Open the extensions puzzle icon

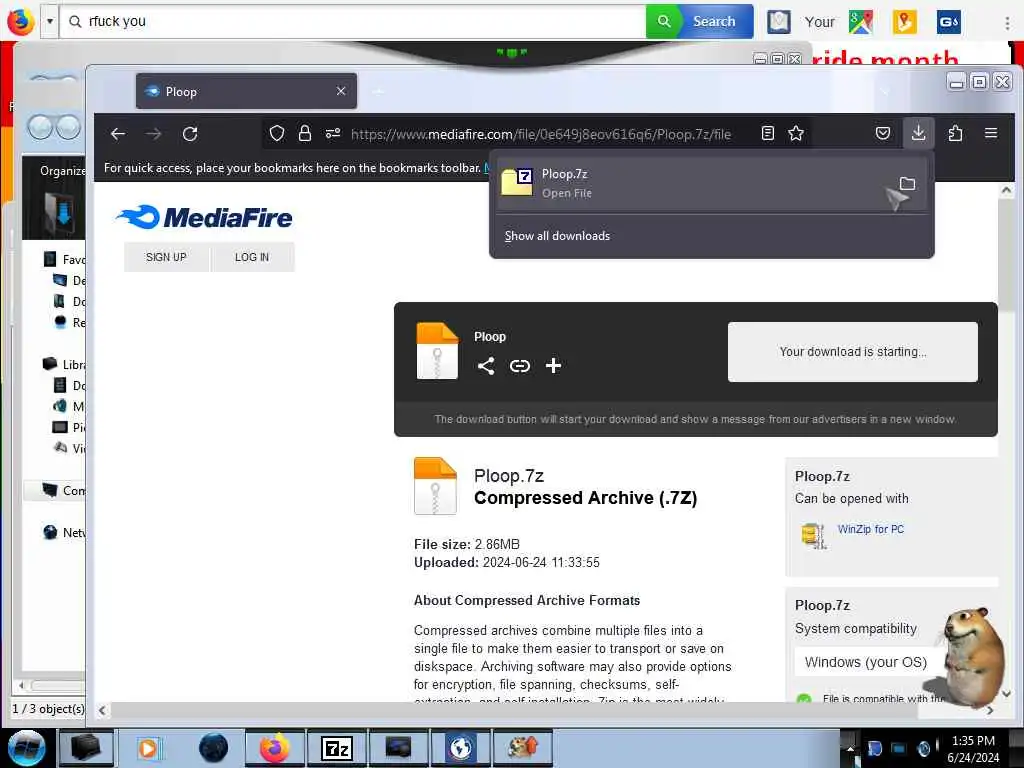[955, 133]
